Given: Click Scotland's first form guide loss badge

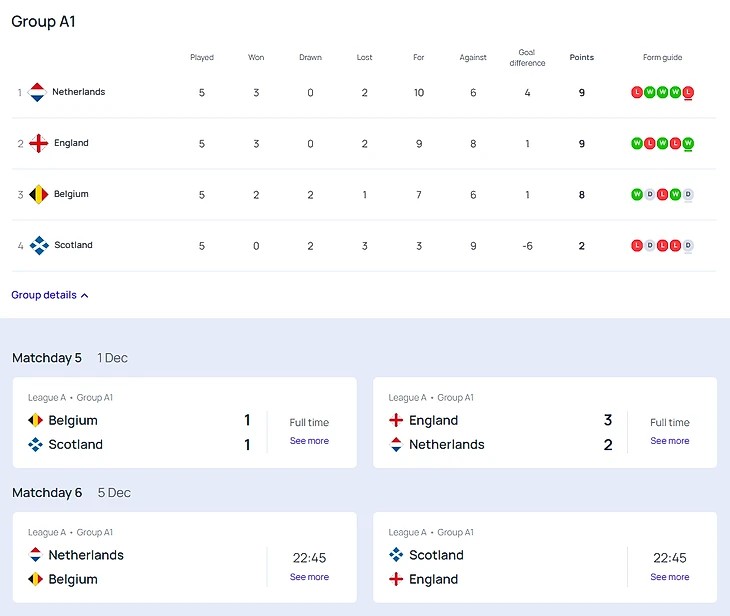Looking at the screenshot, I should tap(637, 245).
